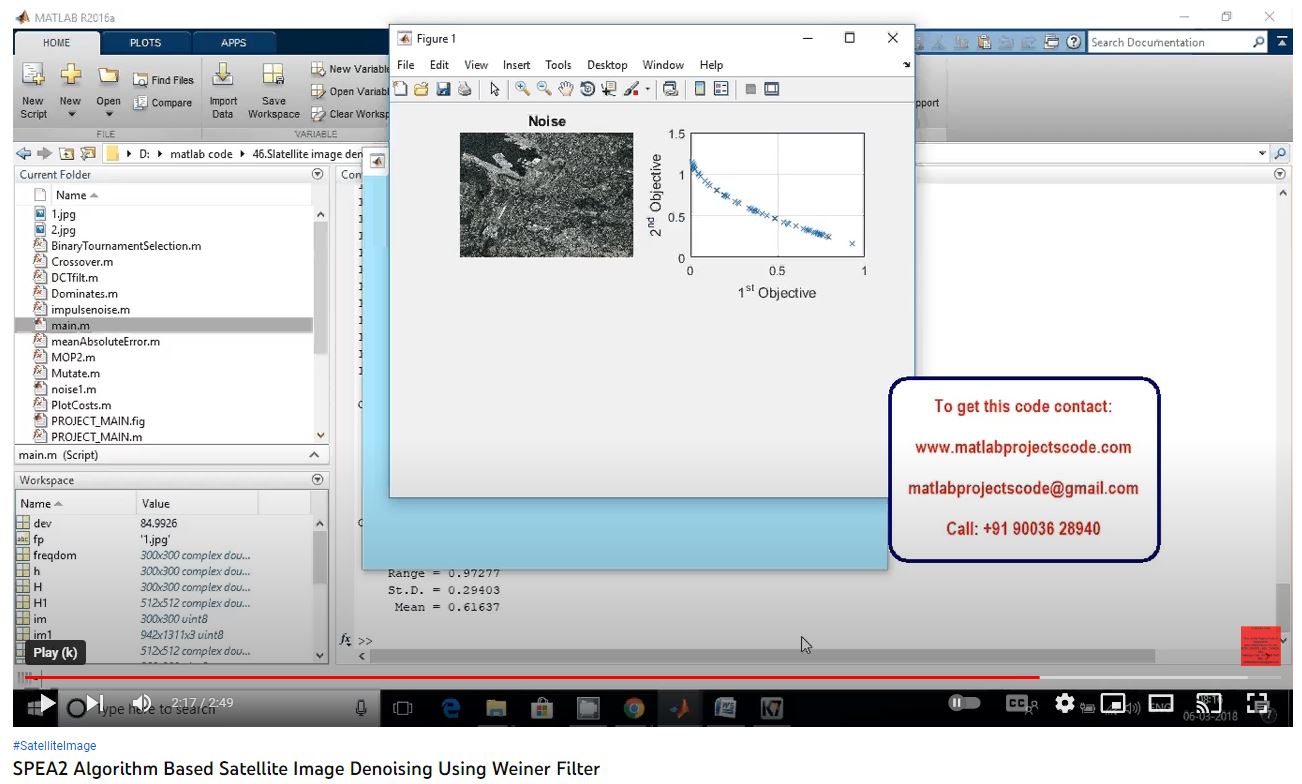Click the Data Cursor tool icon
The image size is (1302, 784).
[609, 89]
